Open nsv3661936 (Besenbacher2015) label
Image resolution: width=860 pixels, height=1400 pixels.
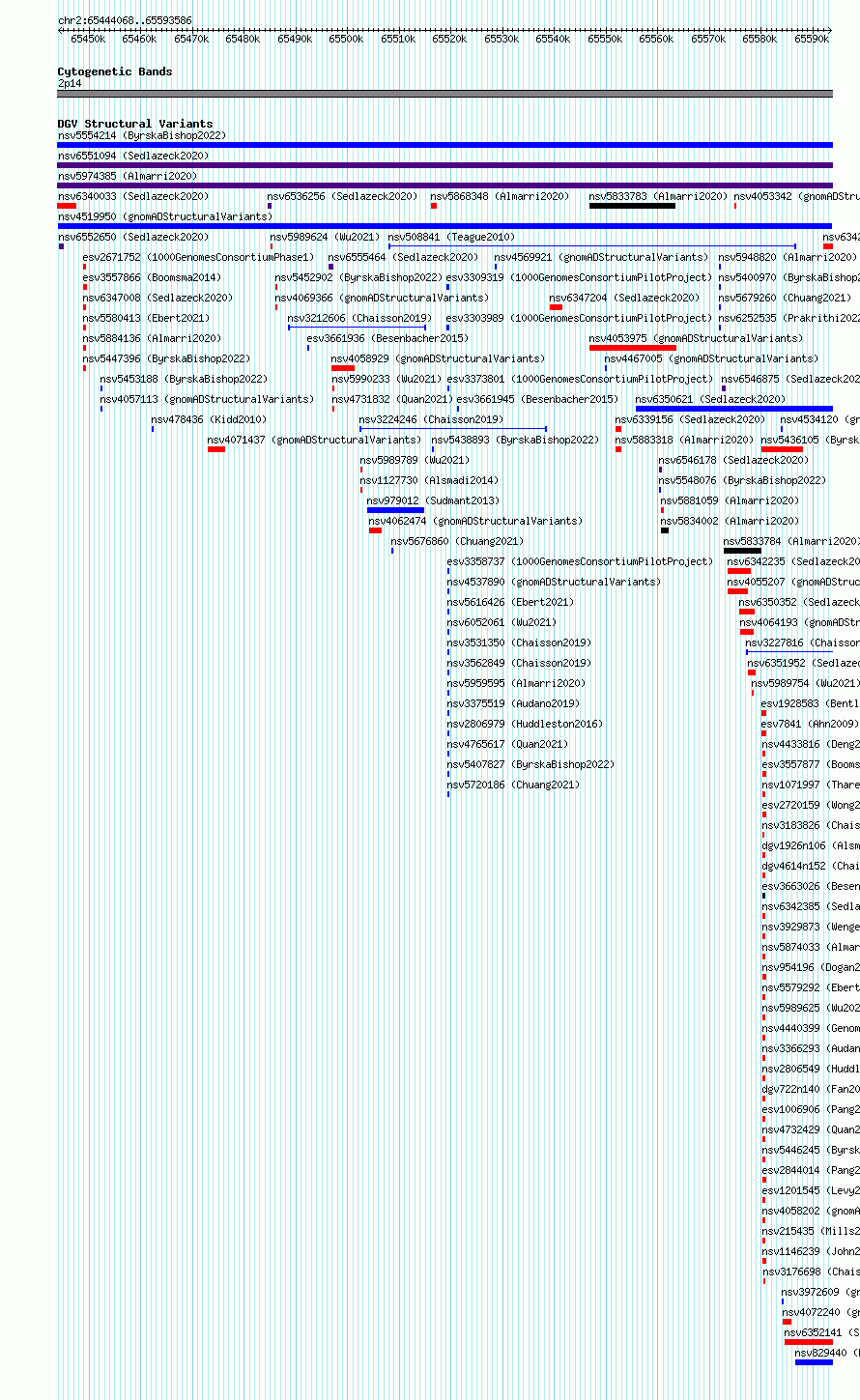point(388,338)
